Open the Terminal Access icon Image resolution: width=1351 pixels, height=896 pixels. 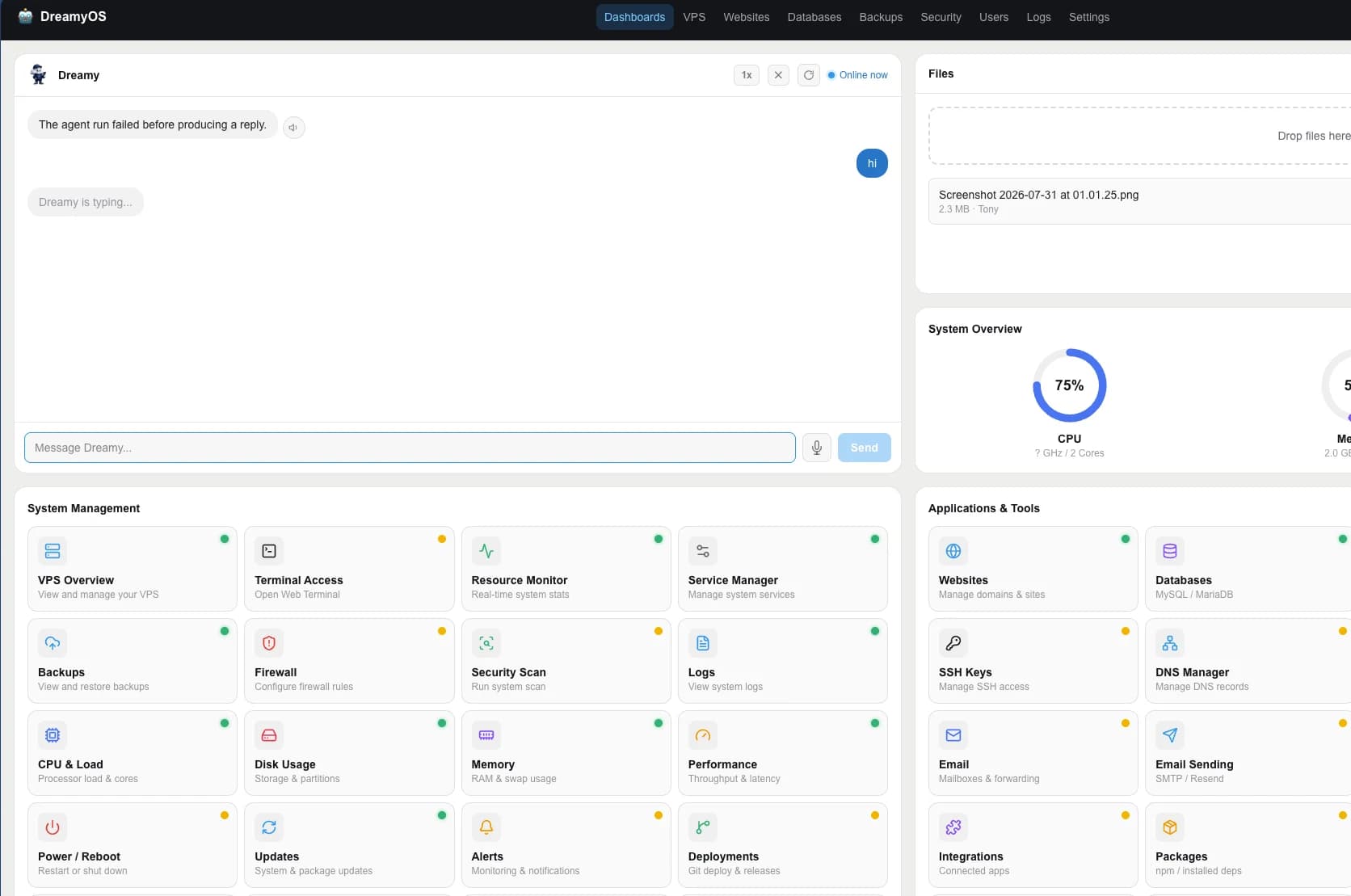point(269,551)
